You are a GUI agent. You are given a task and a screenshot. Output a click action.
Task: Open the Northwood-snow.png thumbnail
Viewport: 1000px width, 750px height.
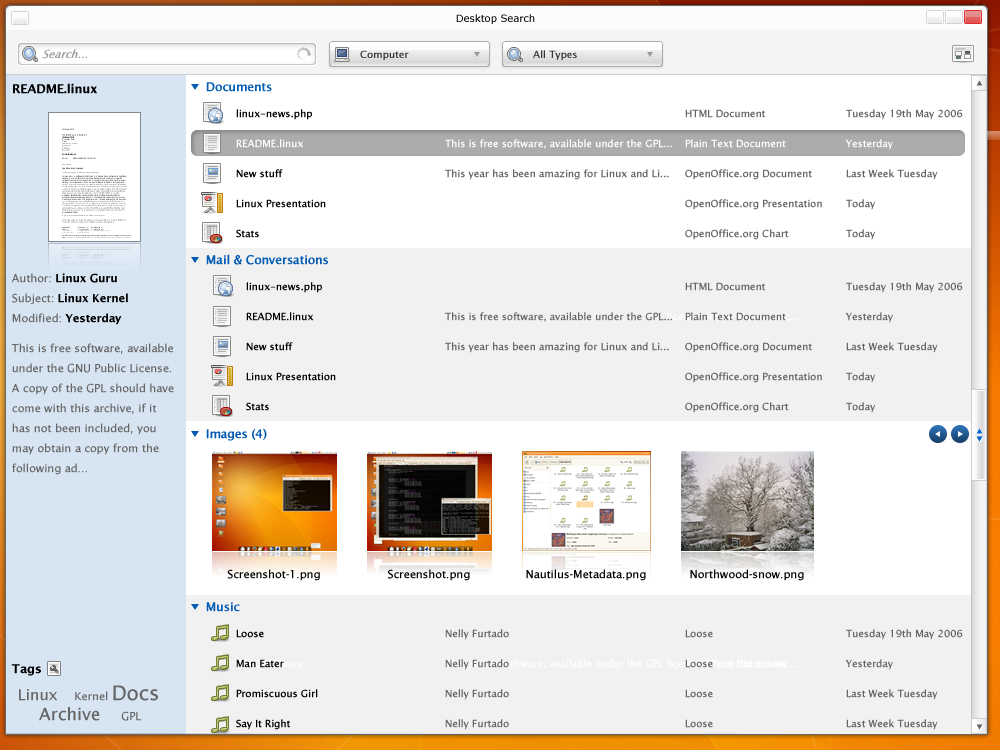tap(747, 501)
